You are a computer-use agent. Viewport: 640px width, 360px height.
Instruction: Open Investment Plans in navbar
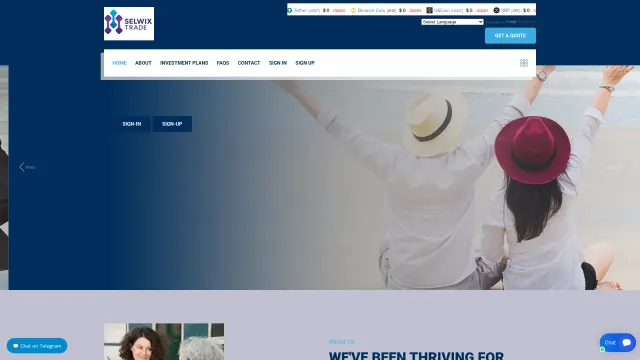(184, 63)
